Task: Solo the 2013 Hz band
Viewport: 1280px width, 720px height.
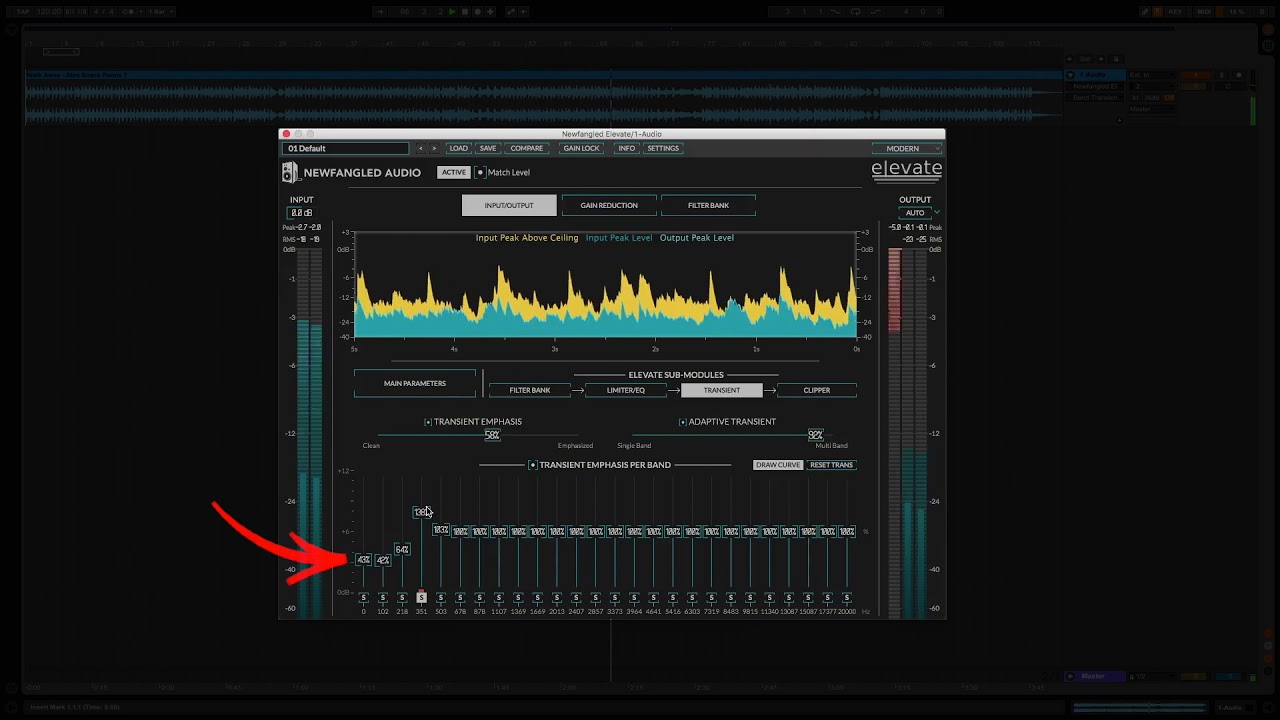Action: click(x=557, y=598)
